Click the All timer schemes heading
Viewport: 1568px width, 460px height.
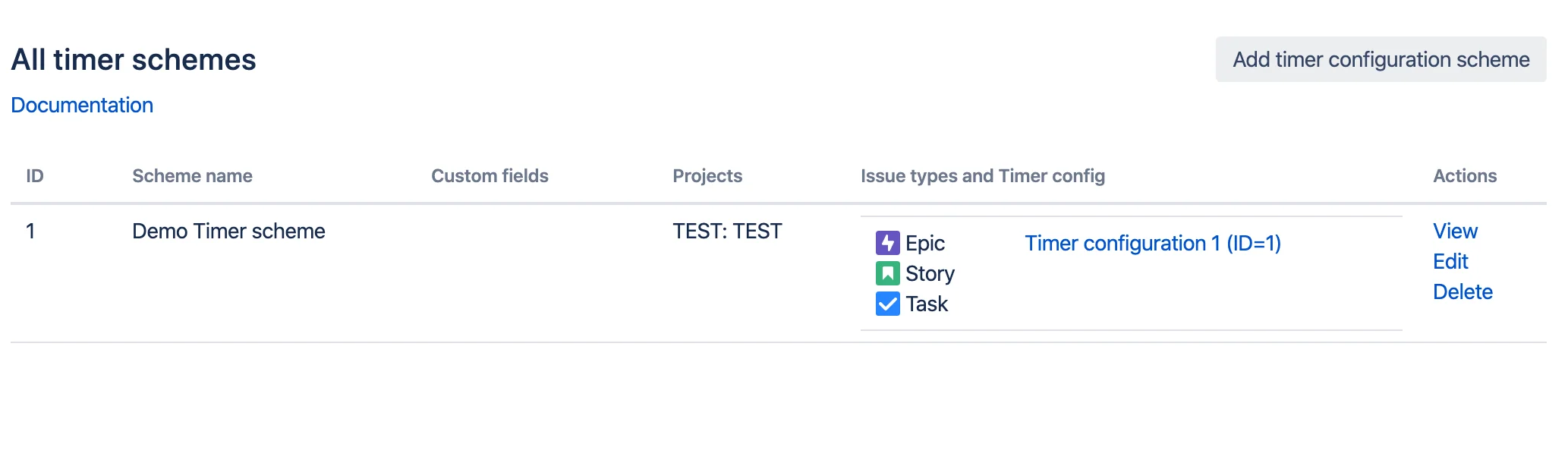point(134,59)
